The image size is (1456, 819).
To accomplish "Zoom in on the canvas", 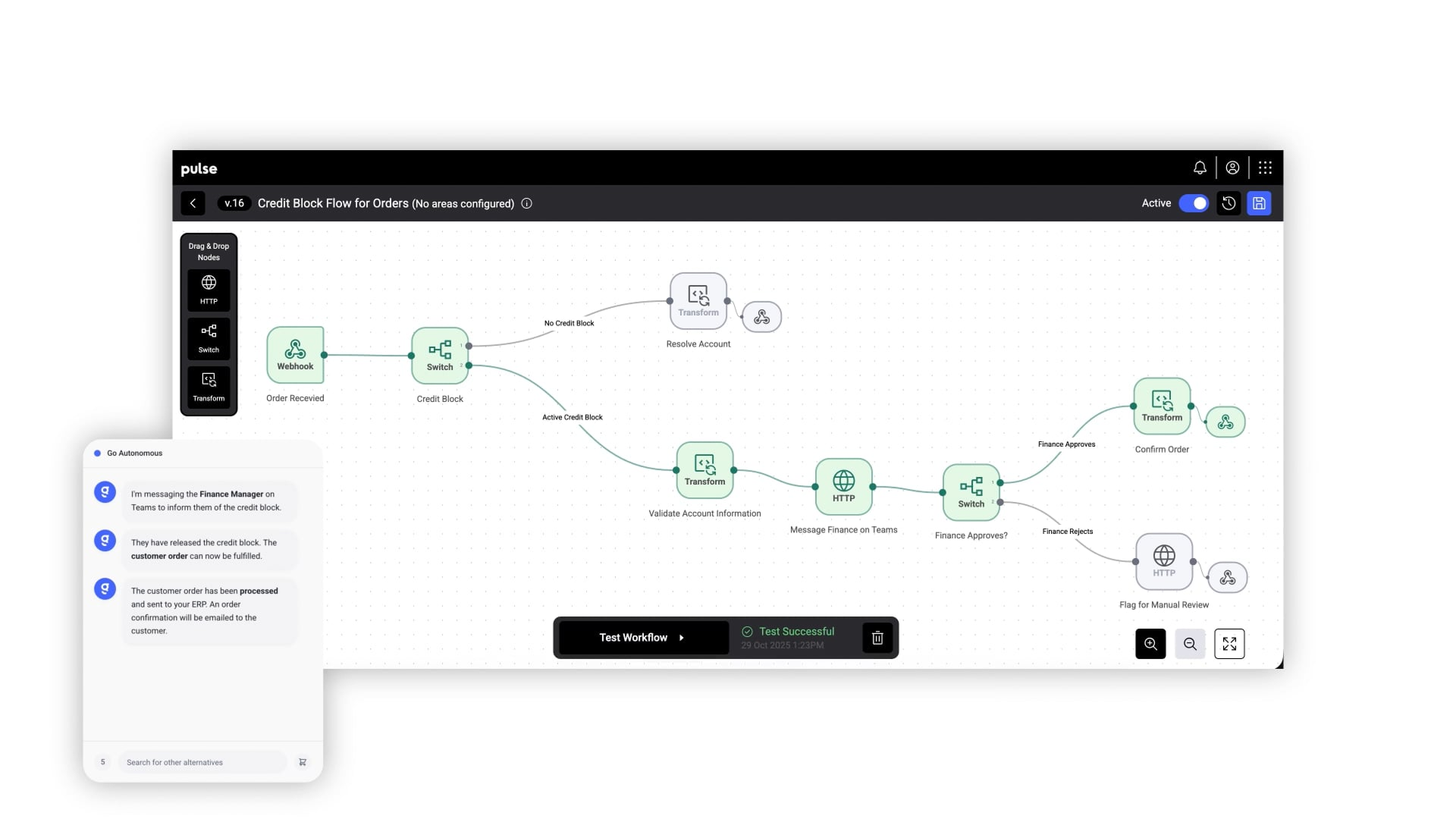I will coord(1150,644).
